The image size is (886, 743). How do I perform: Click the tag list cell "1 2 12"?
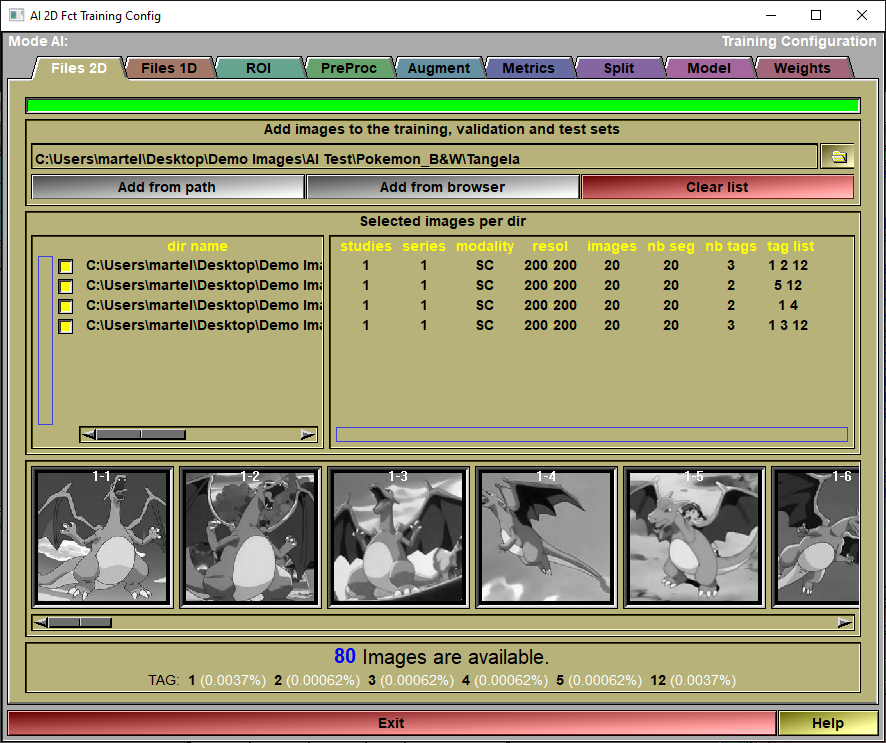[x=788, y=266]
